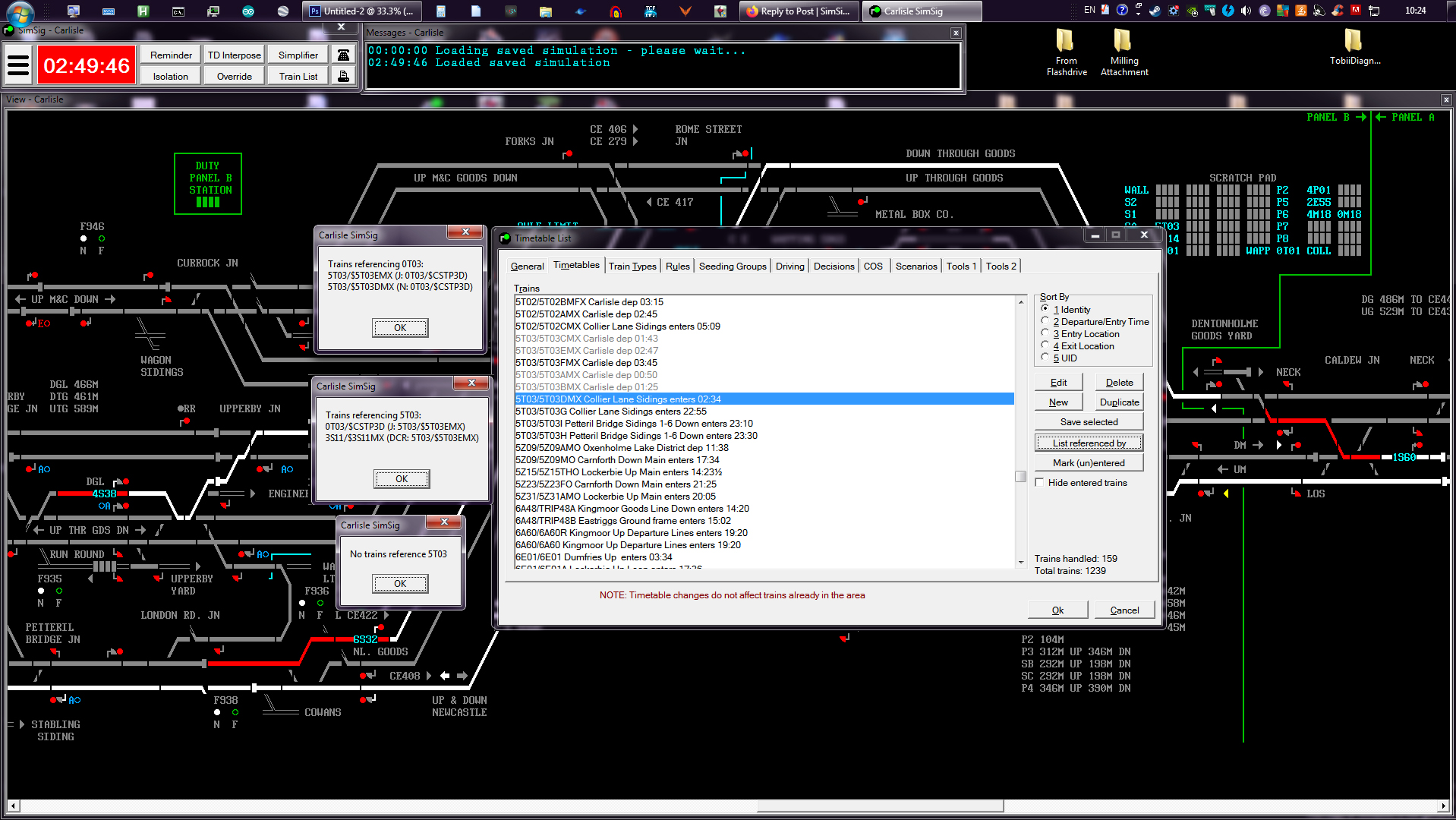Click the Steam tray icon
Screen dimensions: 1456x820
(1155, 11)
